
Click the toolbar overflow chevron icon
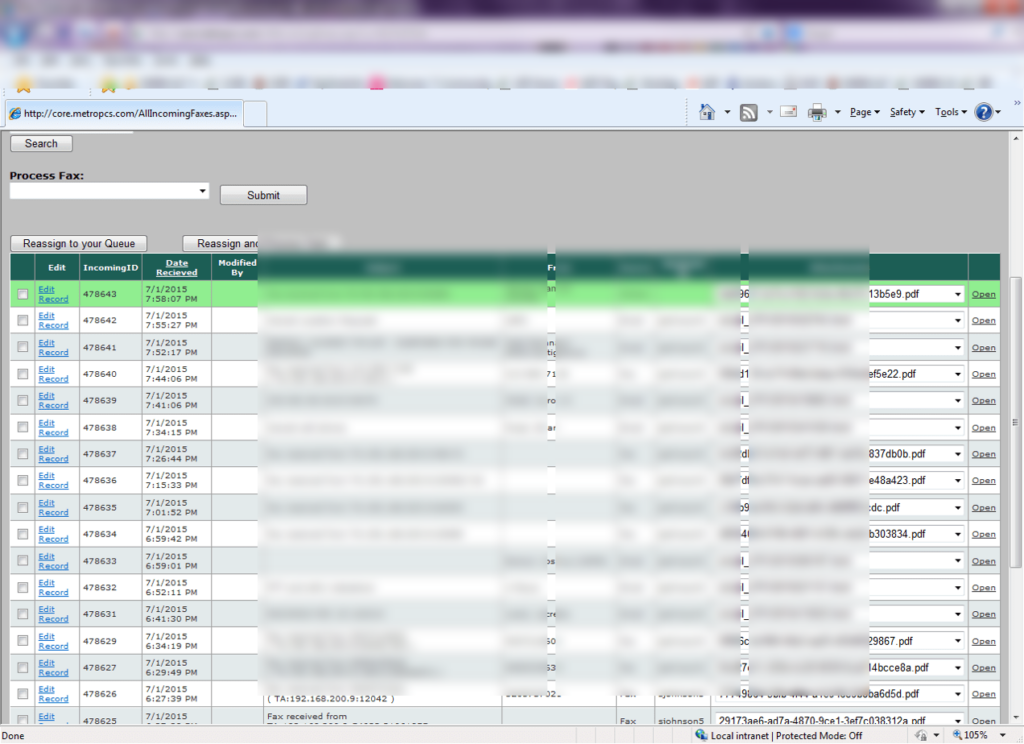(x=1017, y=103)
